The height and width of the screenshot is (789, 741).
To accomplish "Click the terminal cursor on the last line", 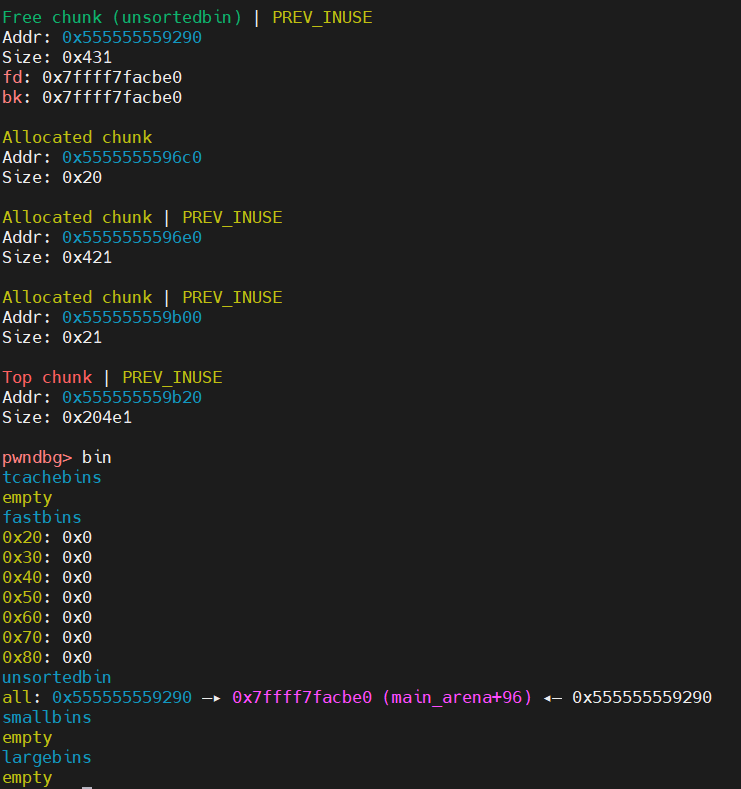I will [87, 785].
